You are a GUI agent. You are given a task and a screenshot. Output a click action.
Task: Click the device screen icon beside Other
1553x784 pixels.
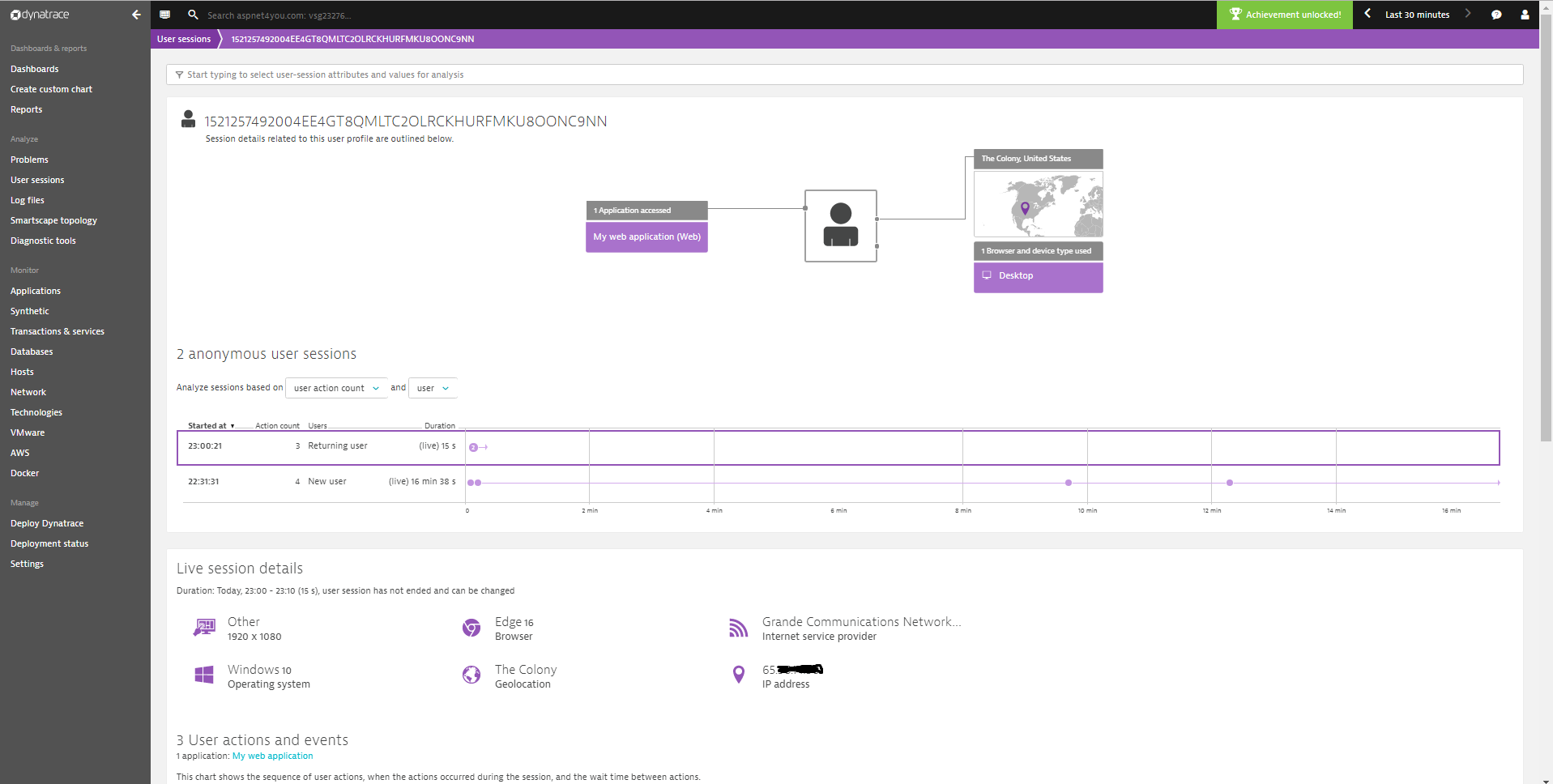coord(204,628)
